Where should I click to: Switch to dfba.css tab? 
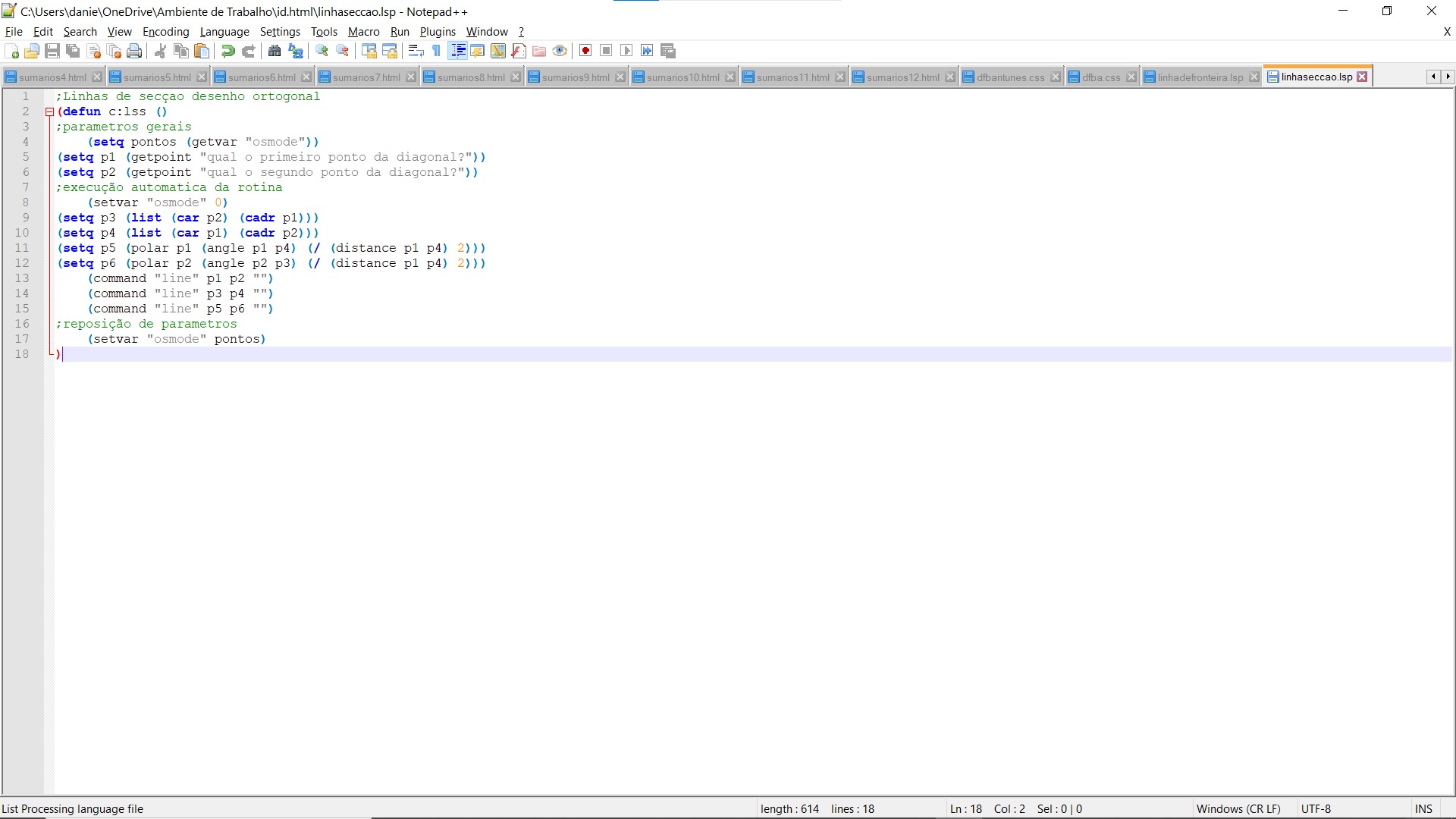1101,77
